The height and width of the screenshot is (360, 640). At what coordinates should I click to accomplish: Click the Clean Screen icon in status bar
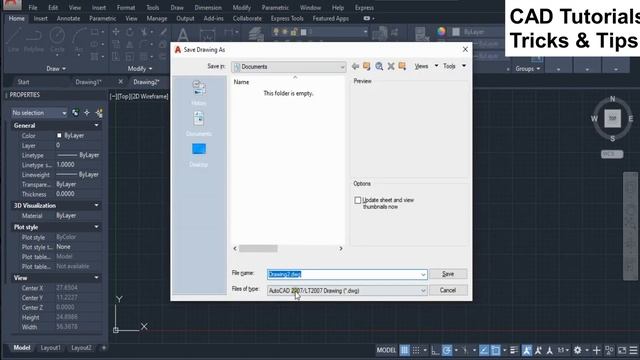622,350
